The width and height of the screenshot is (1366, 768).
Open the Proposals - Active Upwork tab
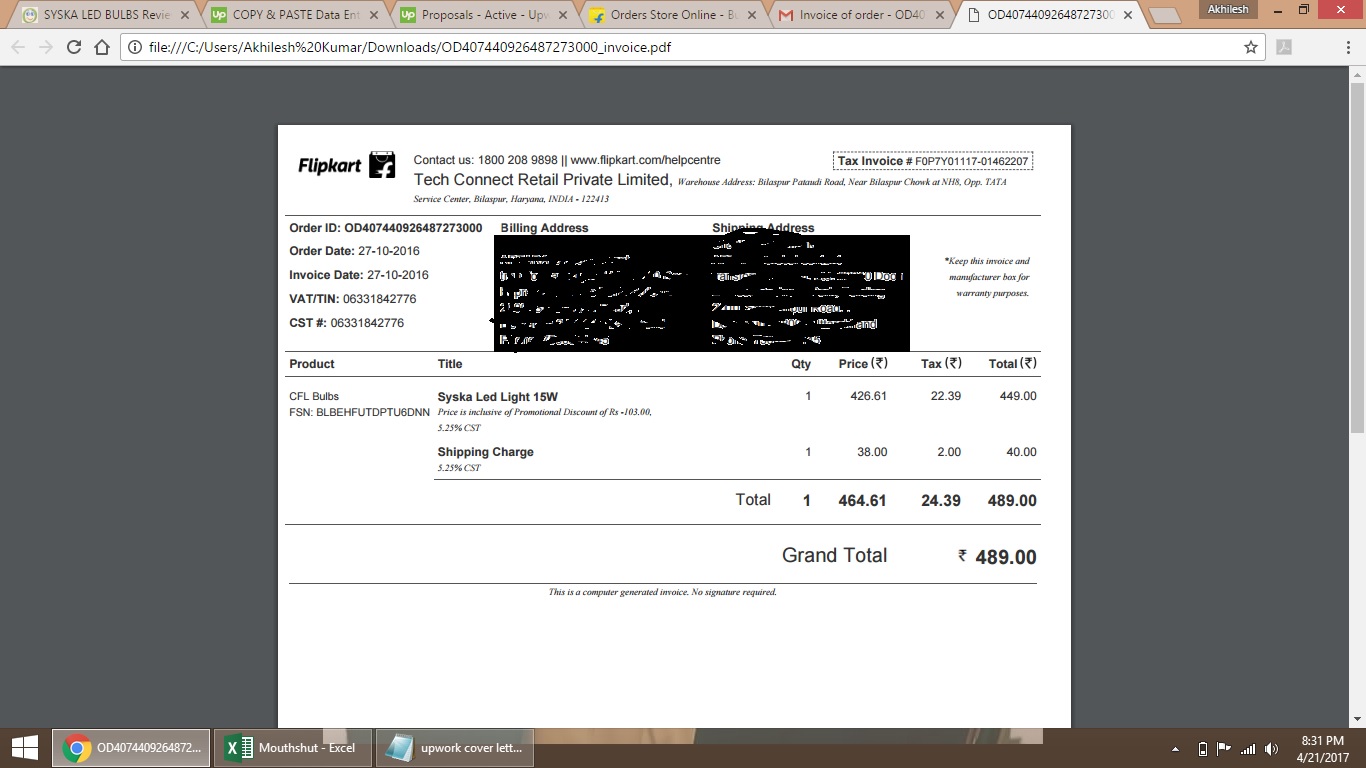click(x=478, y=15)
